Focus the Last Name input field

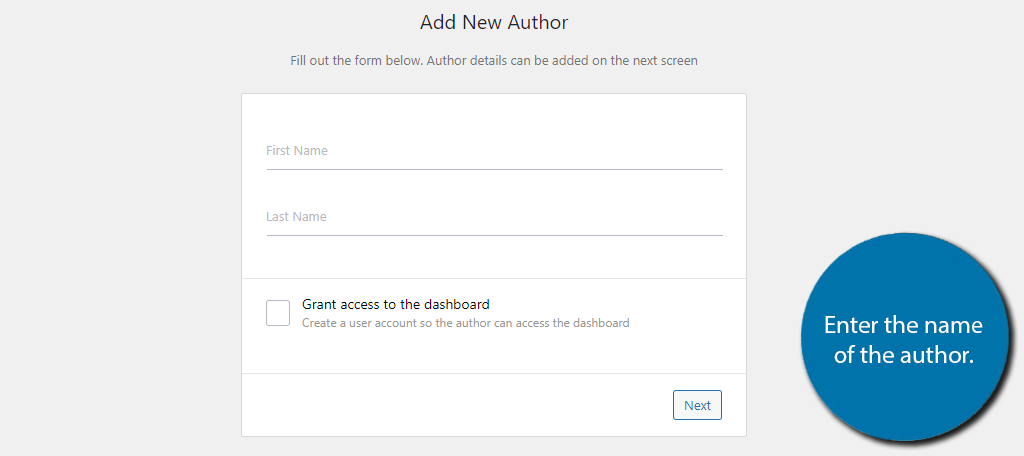click(x=494, y=217)
